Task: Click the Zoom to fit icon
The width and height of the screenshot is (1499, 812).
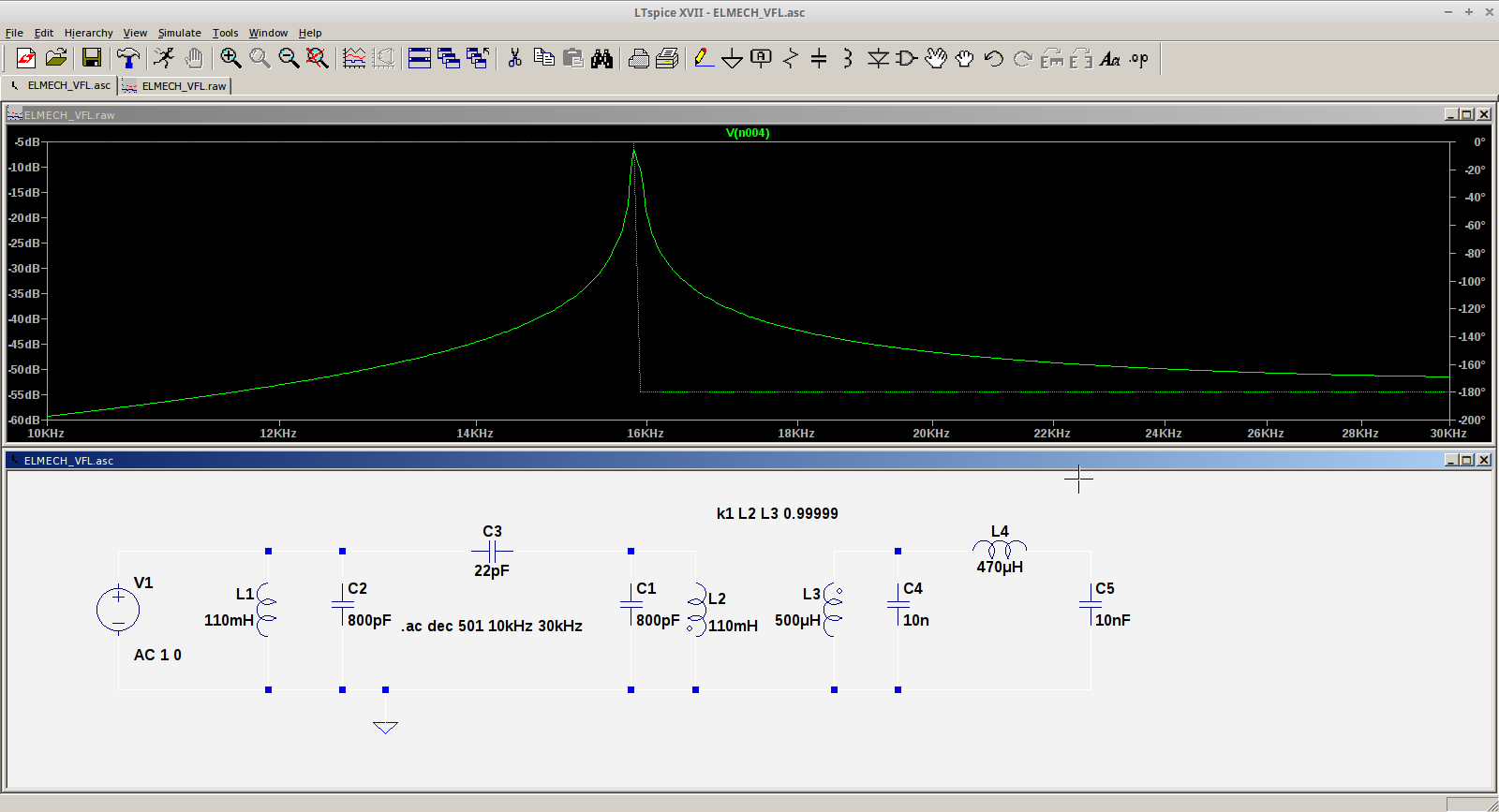Action: point(318,58)
